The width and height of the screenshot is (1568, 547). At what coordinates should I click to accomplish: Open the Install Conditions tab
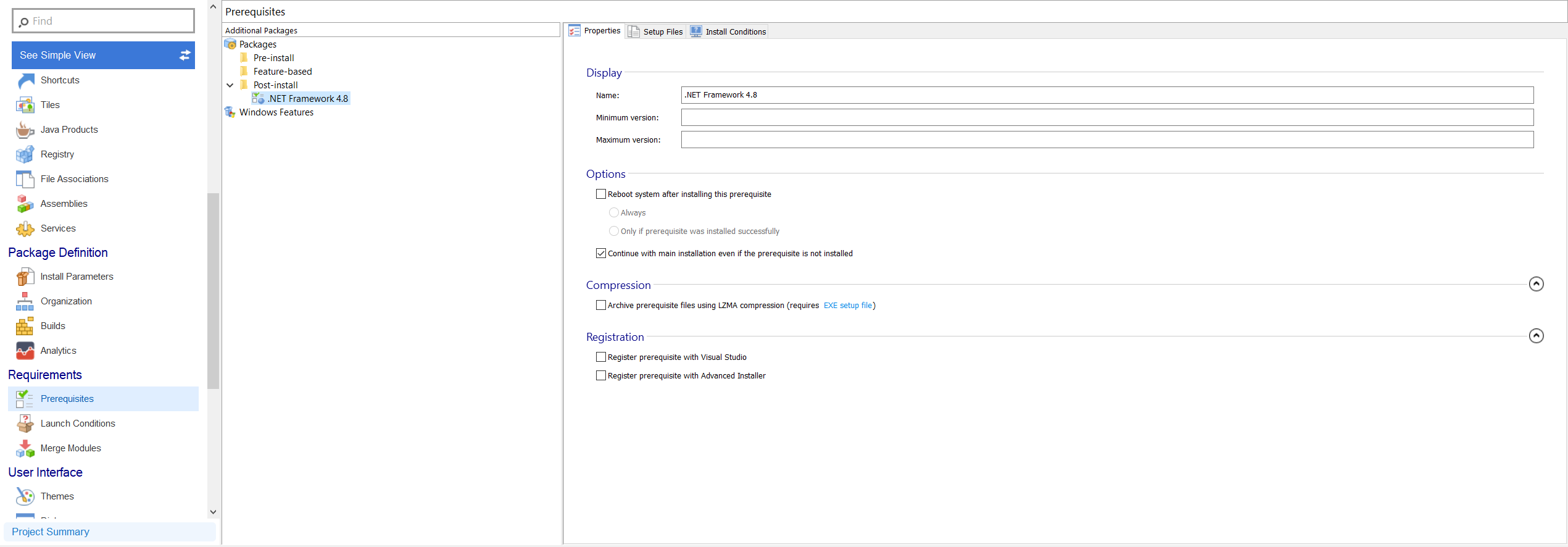click(728, 31)
